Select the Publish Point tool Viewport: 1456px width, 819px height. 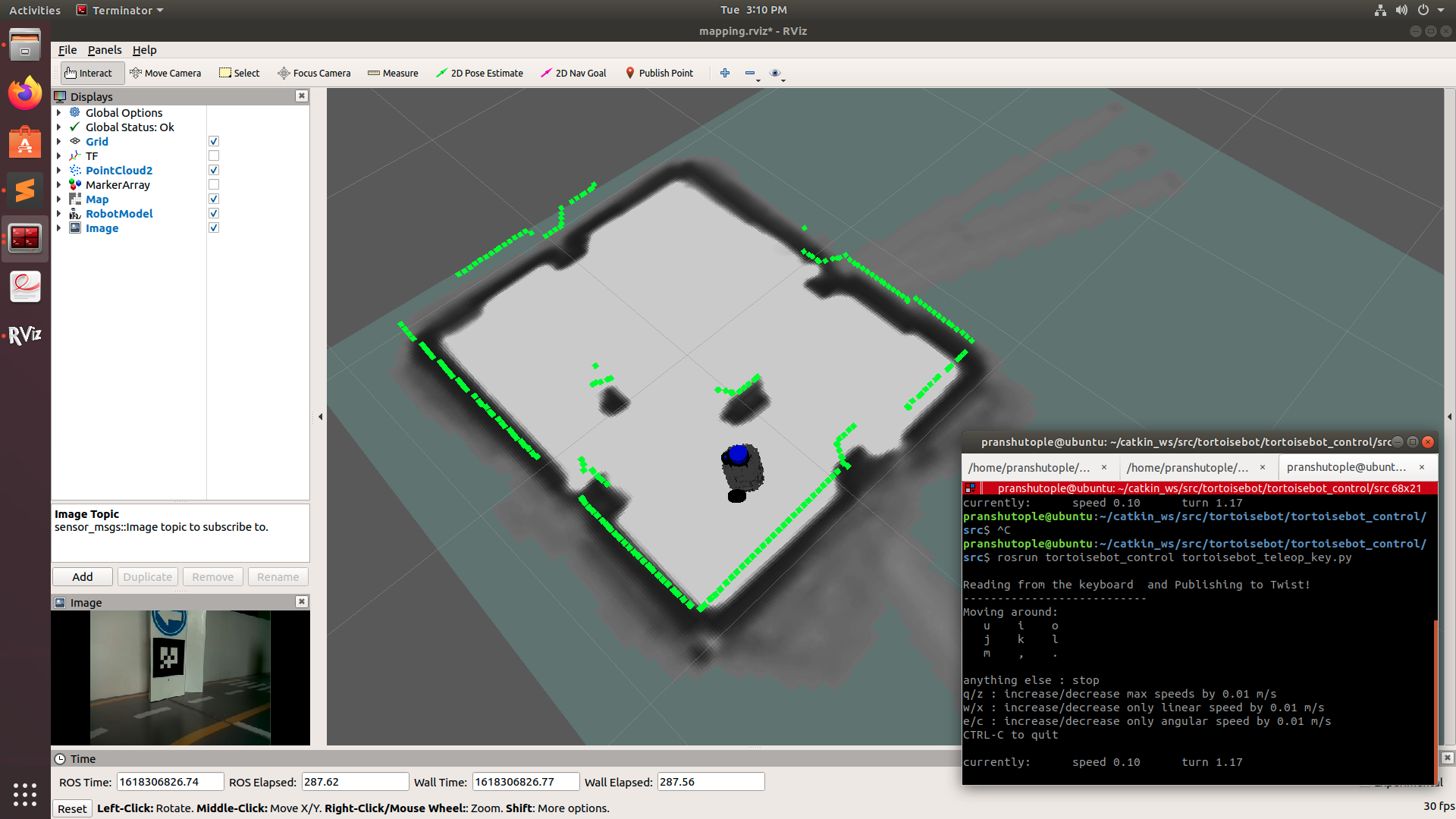tap(659, 73)
